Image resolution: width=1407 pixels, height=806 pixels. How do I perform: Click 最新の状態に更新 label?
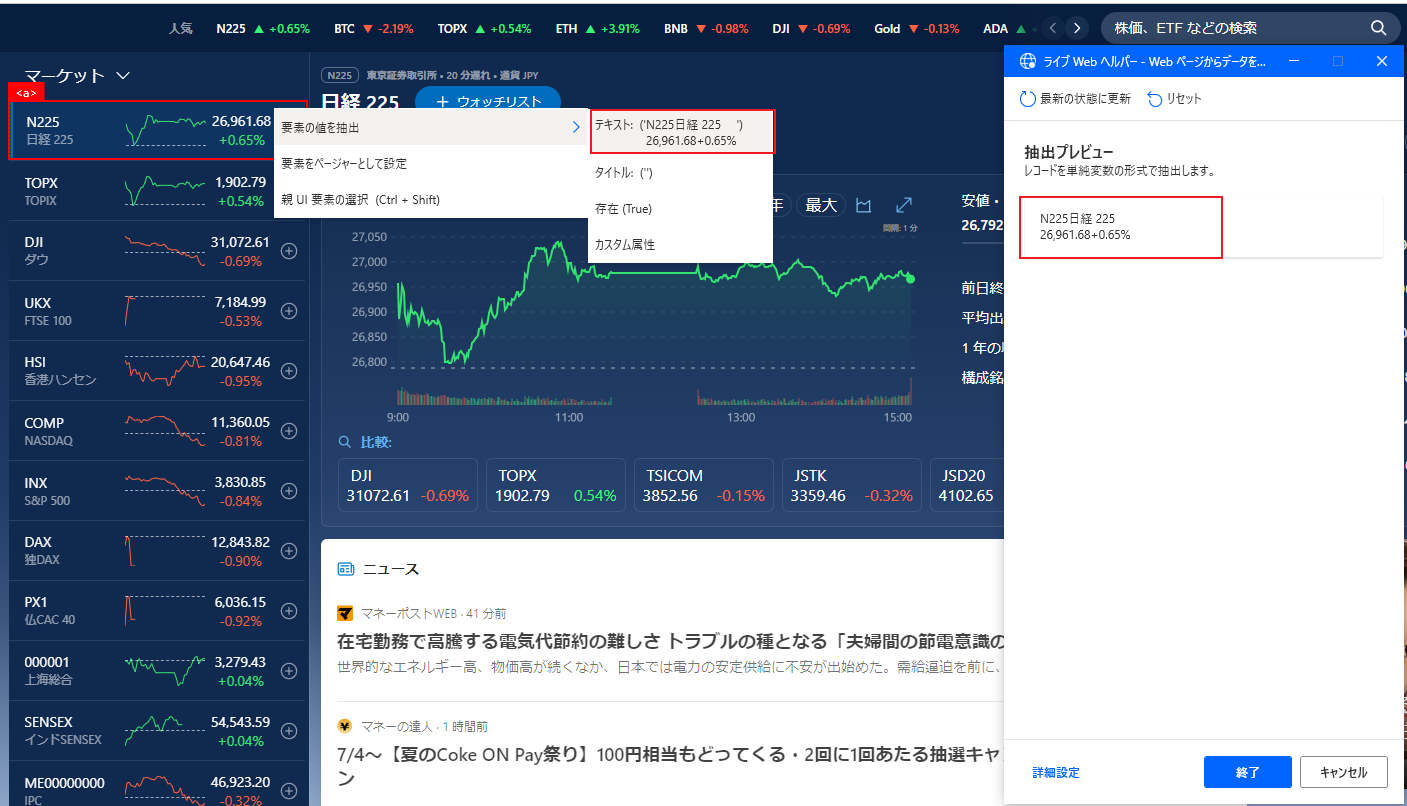coord(1085,99)
